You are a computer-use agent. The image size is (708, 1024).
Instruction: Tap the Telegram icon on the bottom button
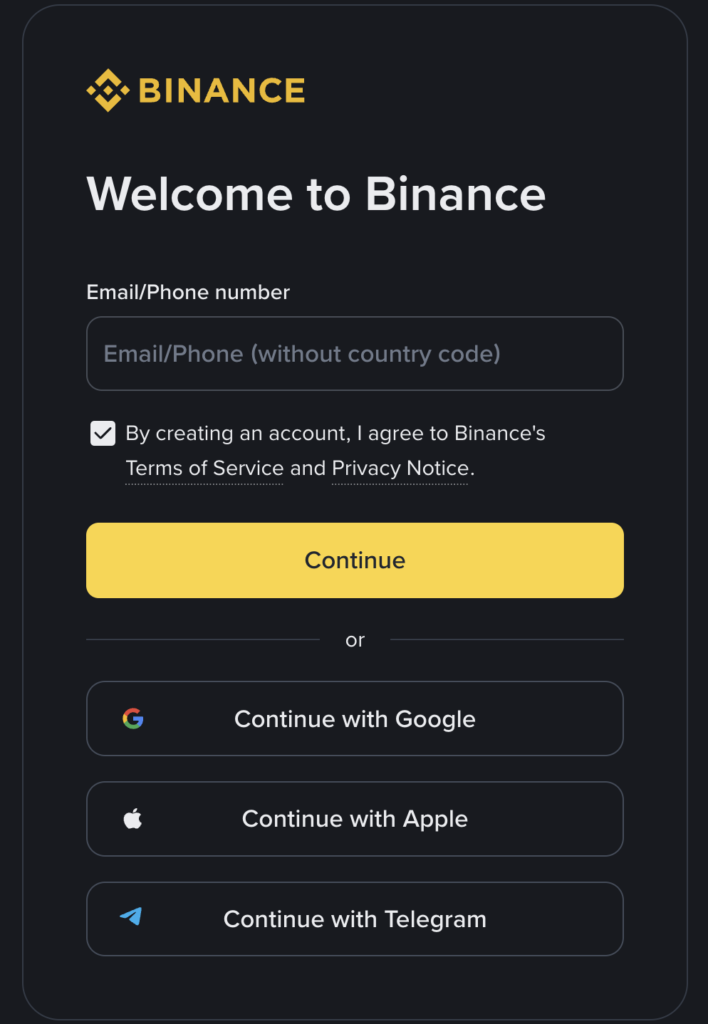pyautogui.click(x=132, y=919)
